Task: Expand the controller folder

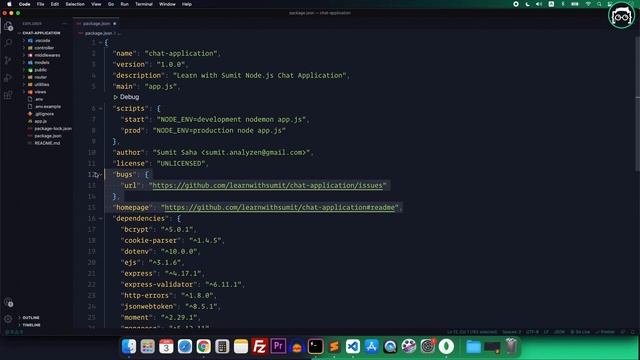Action: point(44,48)
